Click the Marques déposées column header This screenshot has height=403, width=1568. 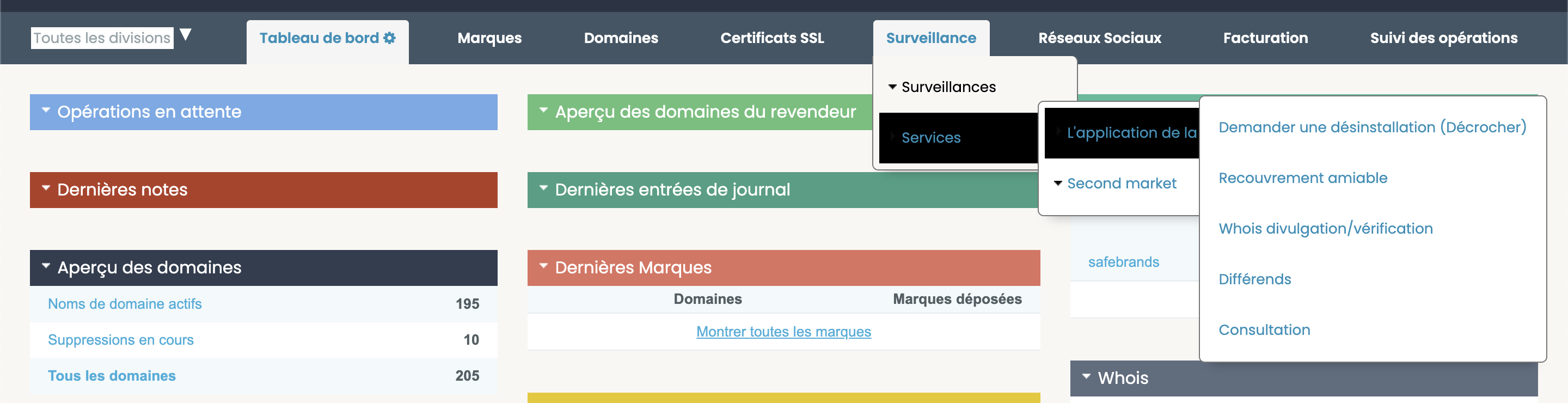click(957, 299)
